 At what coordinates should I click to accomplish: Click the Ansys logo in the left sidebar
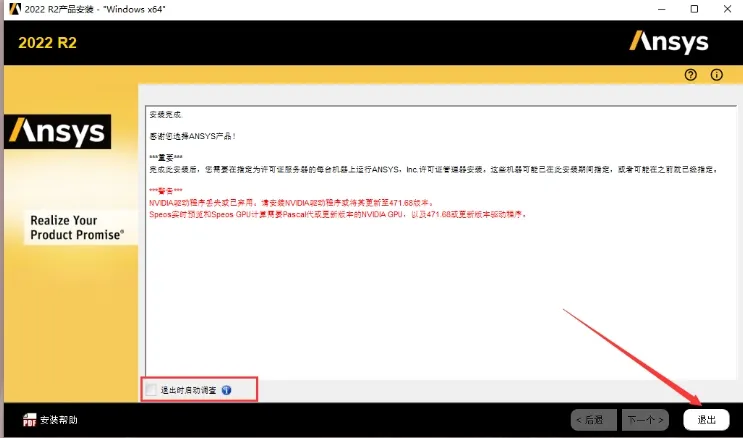(57, 131)
